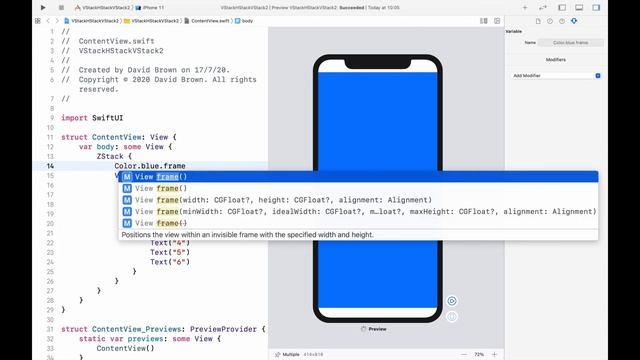The image size is (640, 360).
Task: Click the var body: some View line
Action: (125, 147)
